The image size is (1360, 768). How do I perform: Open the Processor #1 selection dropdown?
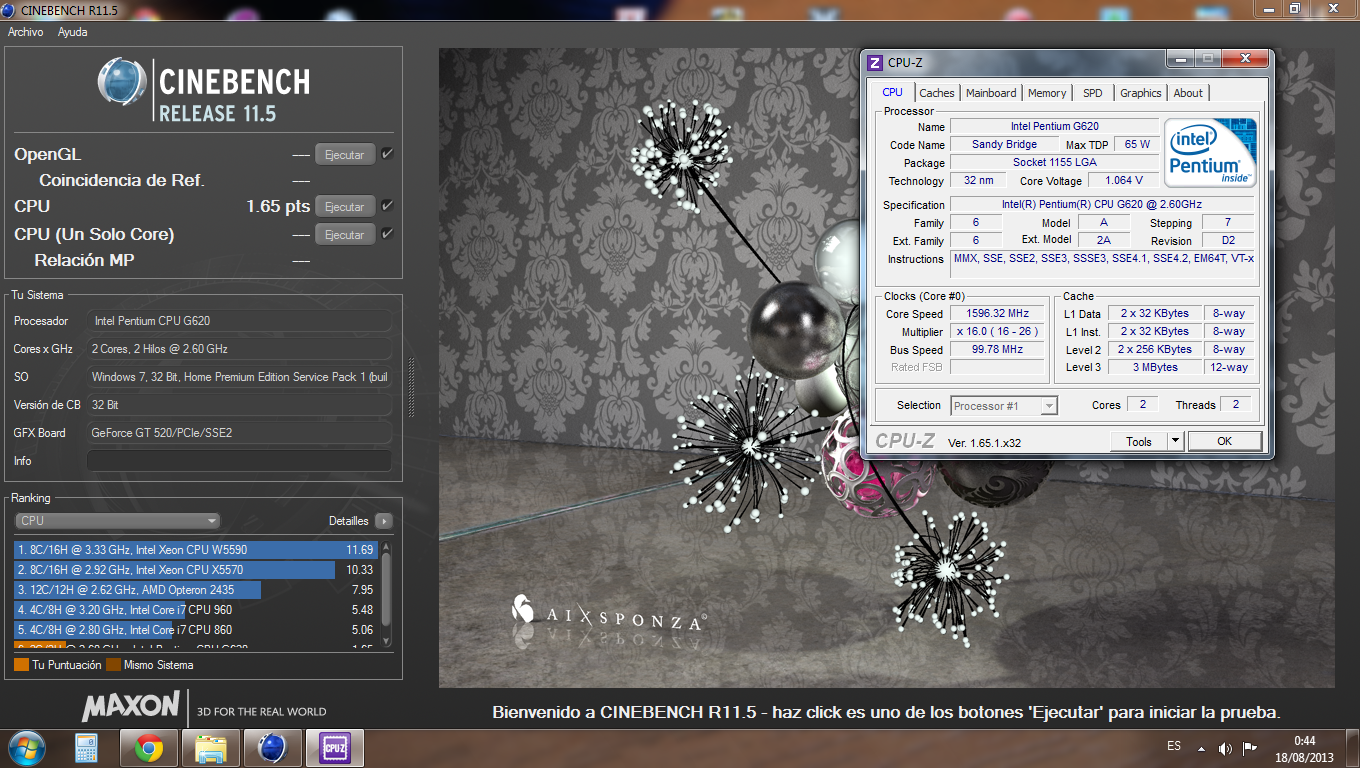(x=1003, y=406)
